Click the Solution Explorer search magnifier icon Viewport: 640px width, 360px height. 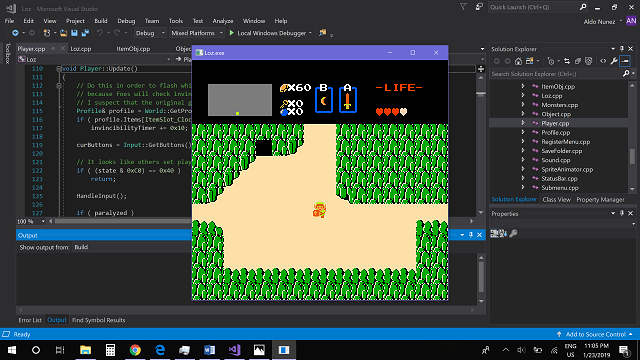pos(626,73)
